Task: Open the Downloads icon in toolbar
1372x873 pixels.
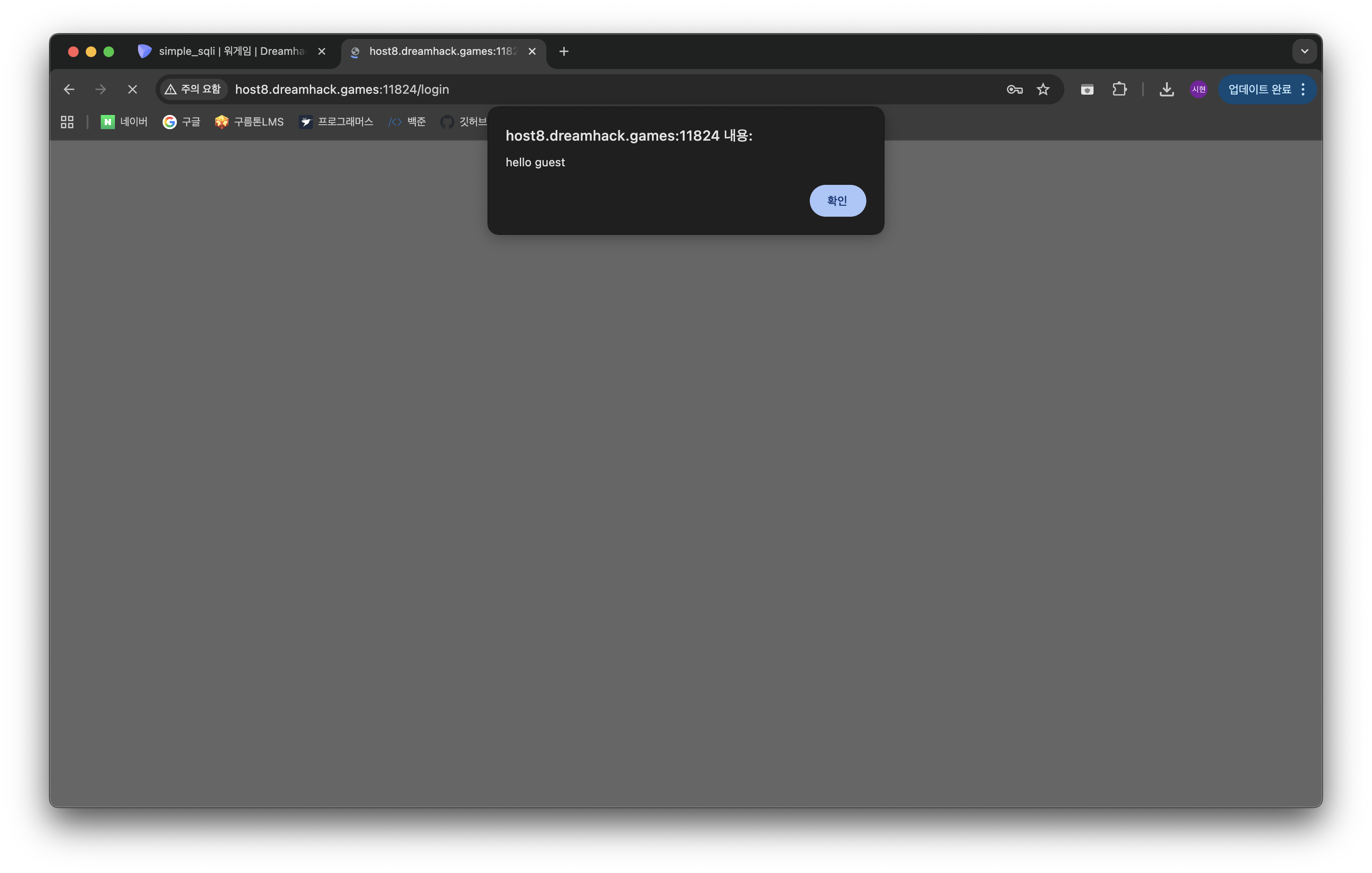Action: pos(1166,89)
